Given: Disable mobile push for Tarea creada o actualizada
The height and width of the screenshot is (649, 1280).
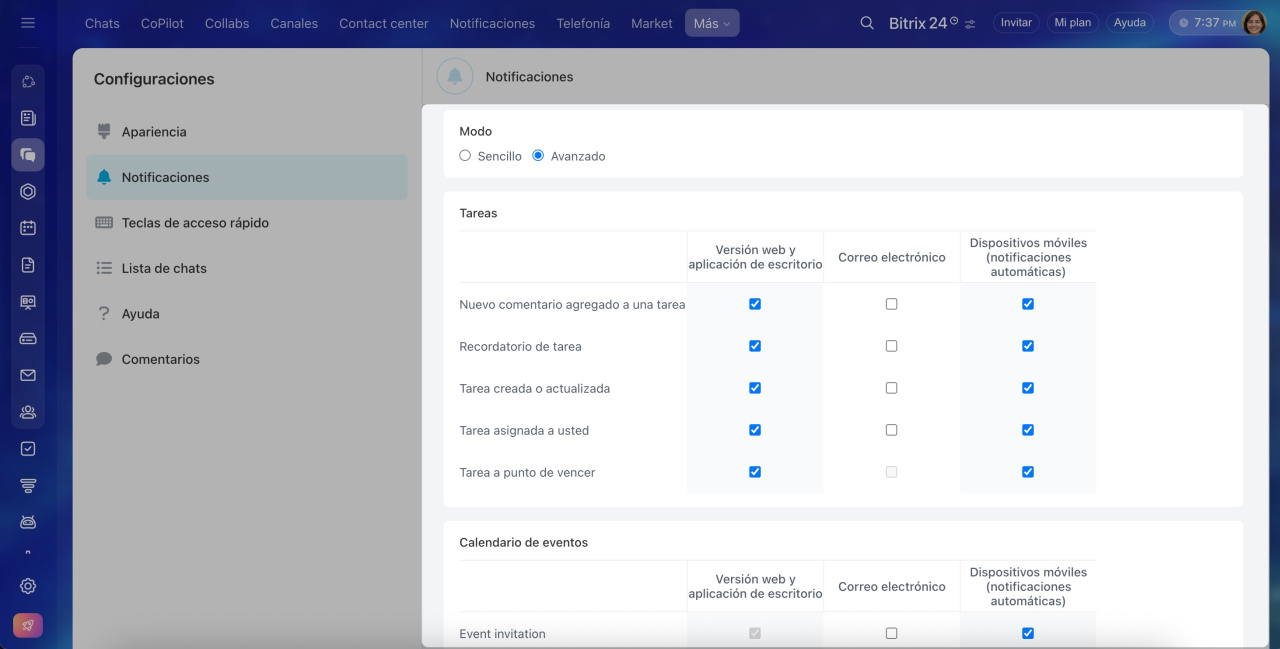Looking at the screenshot, I should click(x=1028, y=388).
